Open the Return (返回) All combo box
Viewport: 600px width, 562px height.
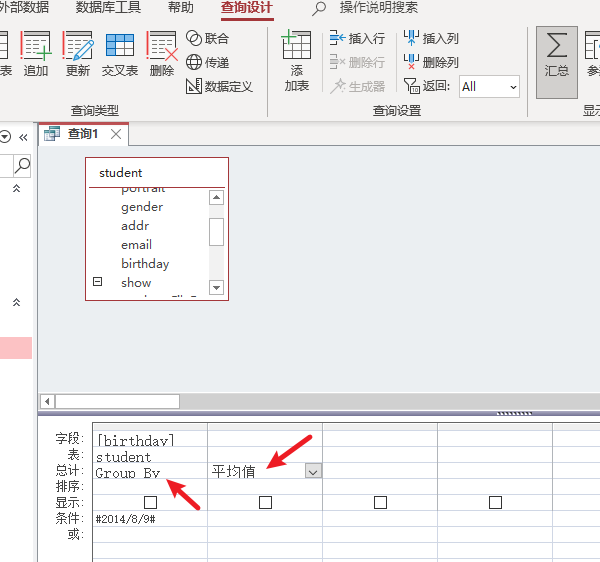pos(489,87)
